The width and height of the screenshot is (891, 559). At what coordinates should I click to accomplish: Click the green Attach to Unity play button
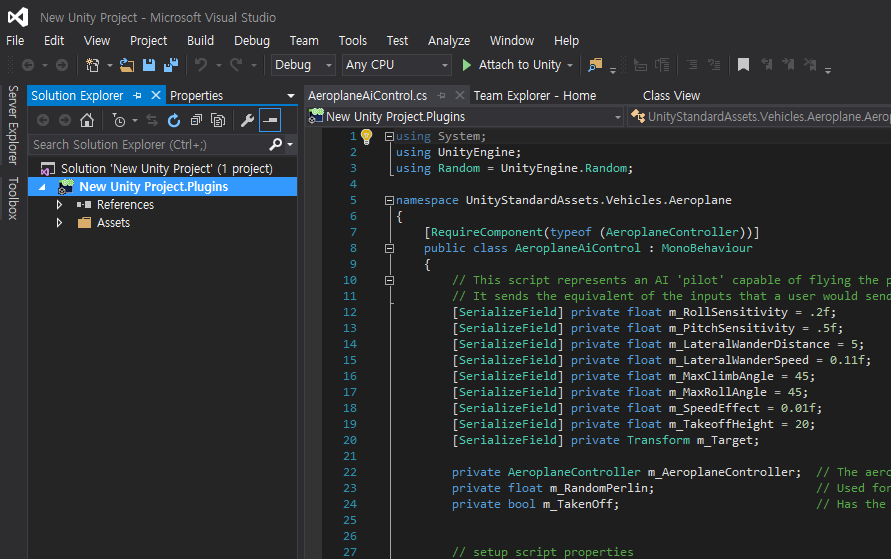[x=467, y=65]
